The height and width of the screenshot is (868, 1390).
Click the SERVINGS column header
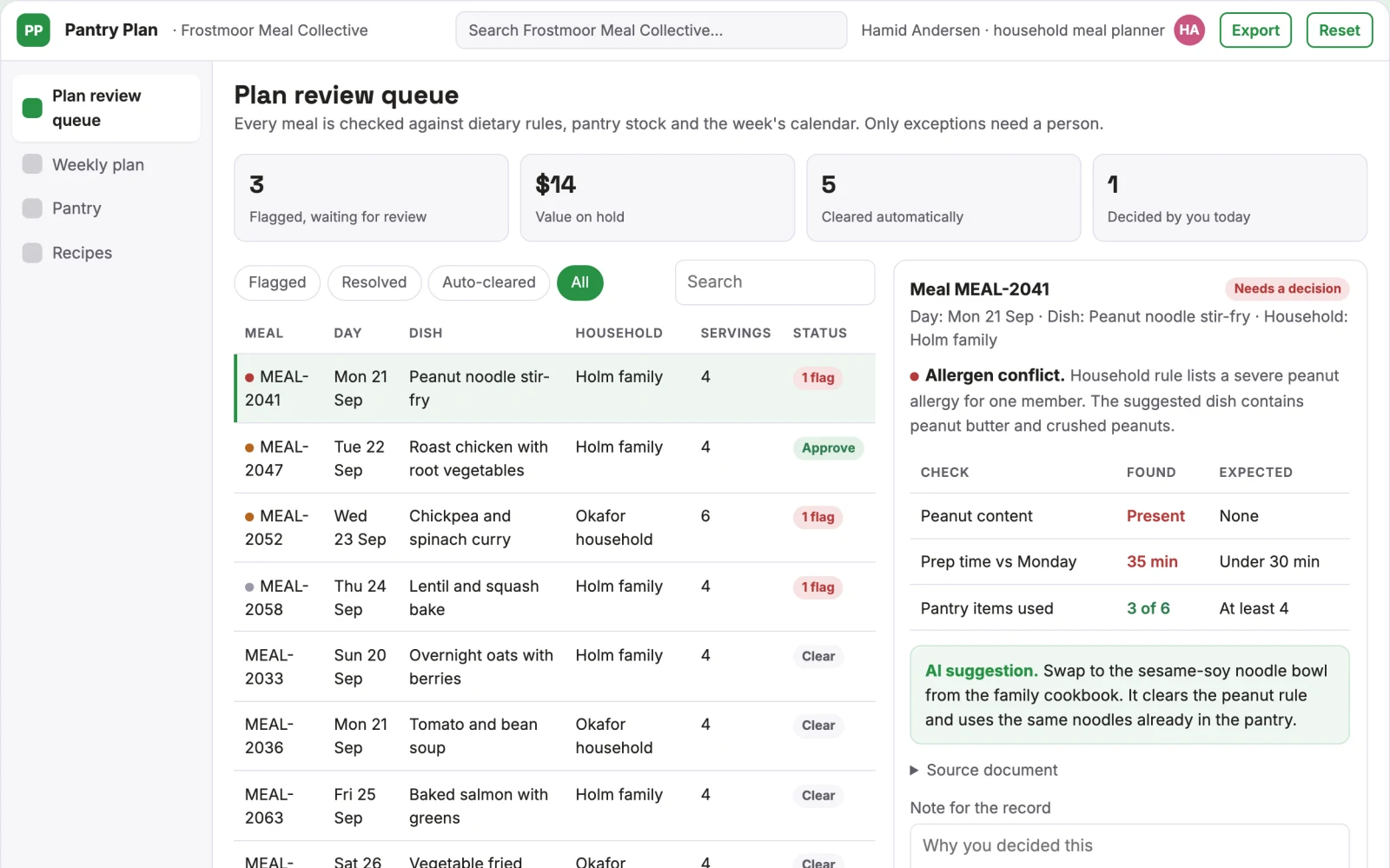click(736, 333)
